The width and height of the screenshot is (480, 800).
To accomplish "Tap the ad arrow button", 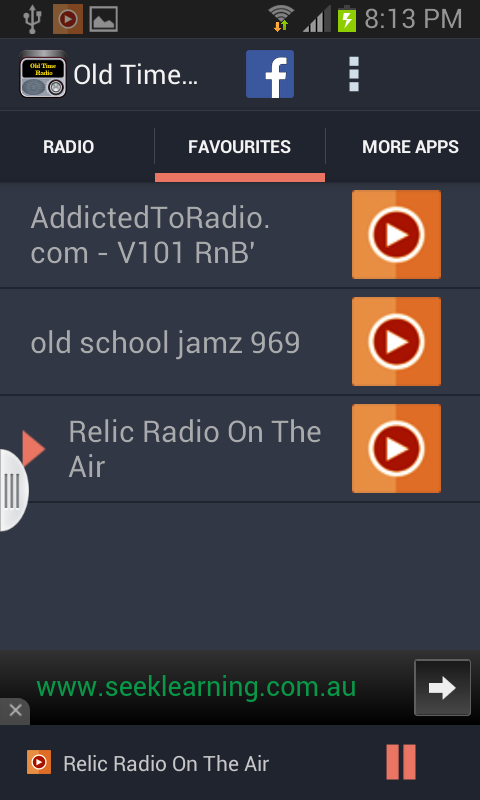I will click(442, 688).
